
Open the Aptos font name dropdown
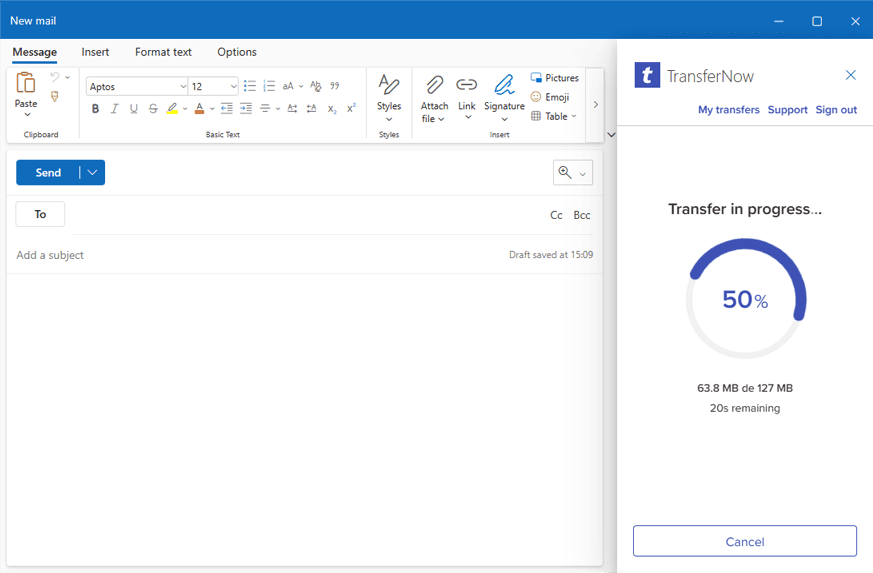coord(137,86)
